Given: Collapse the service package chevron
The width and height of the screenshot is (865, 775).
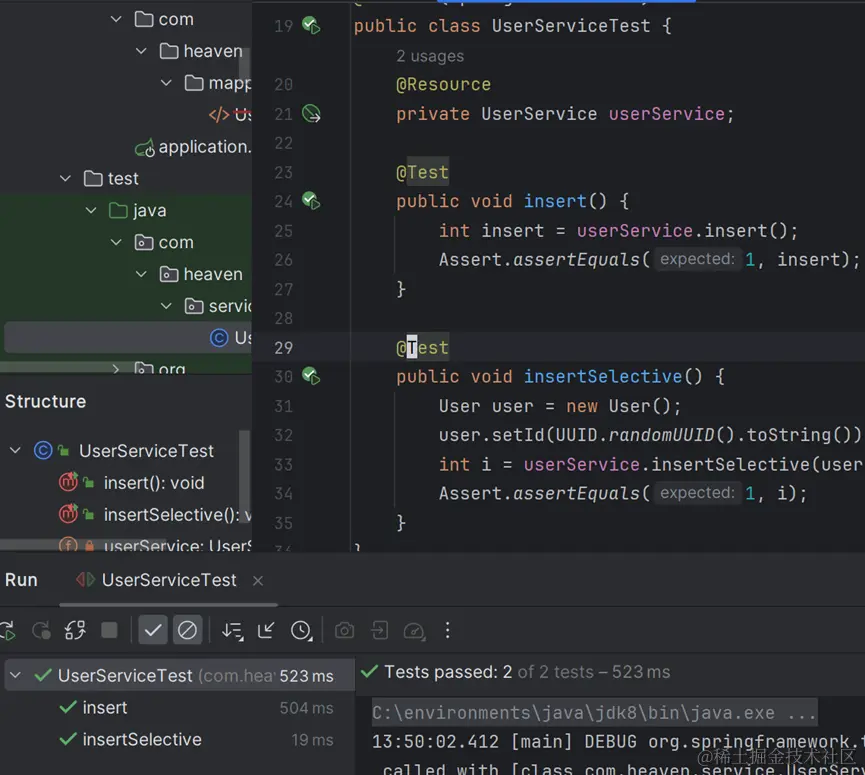Looking at the screenshot, I should coord(166,306).
